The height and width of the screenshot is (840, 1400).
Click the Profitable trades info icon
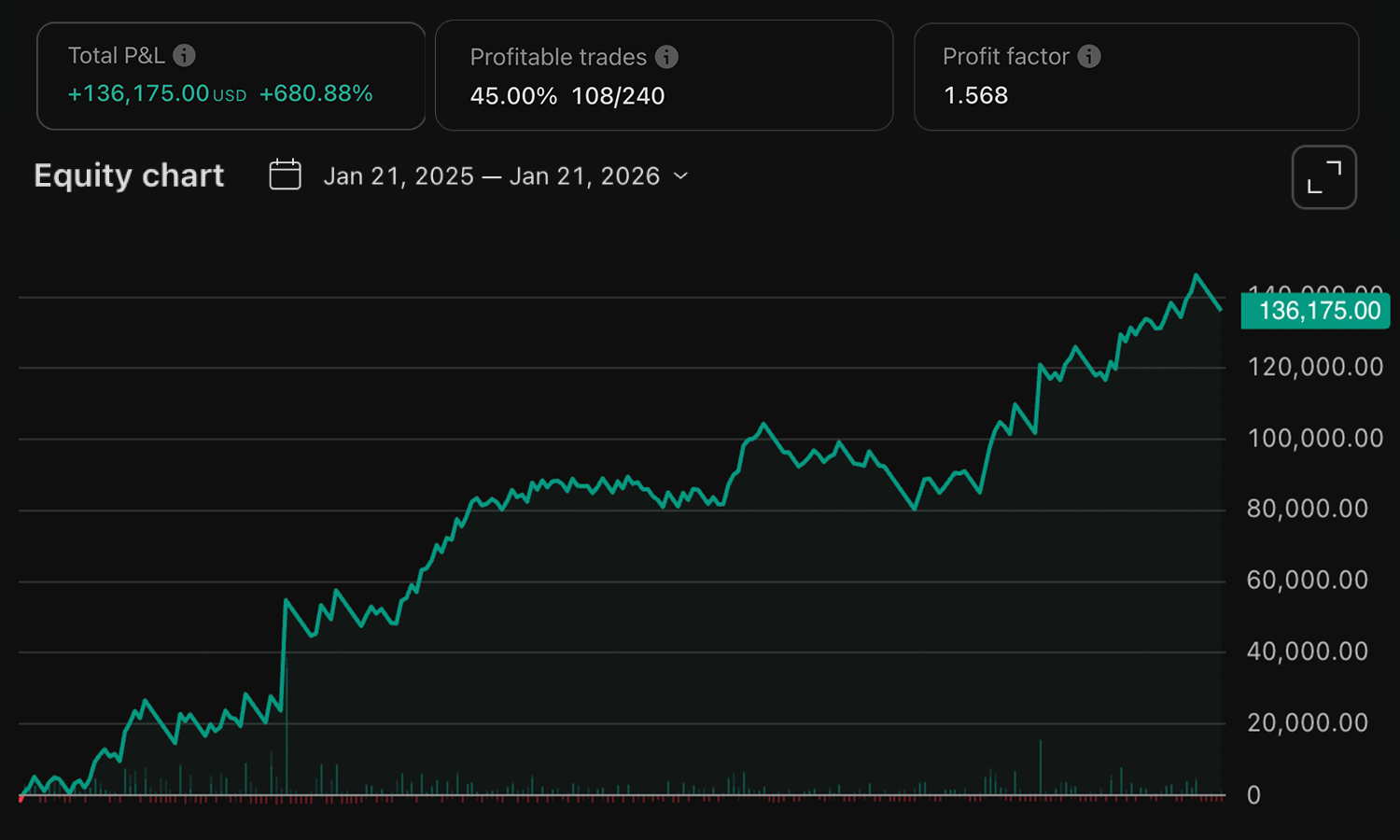coord(666,57)
